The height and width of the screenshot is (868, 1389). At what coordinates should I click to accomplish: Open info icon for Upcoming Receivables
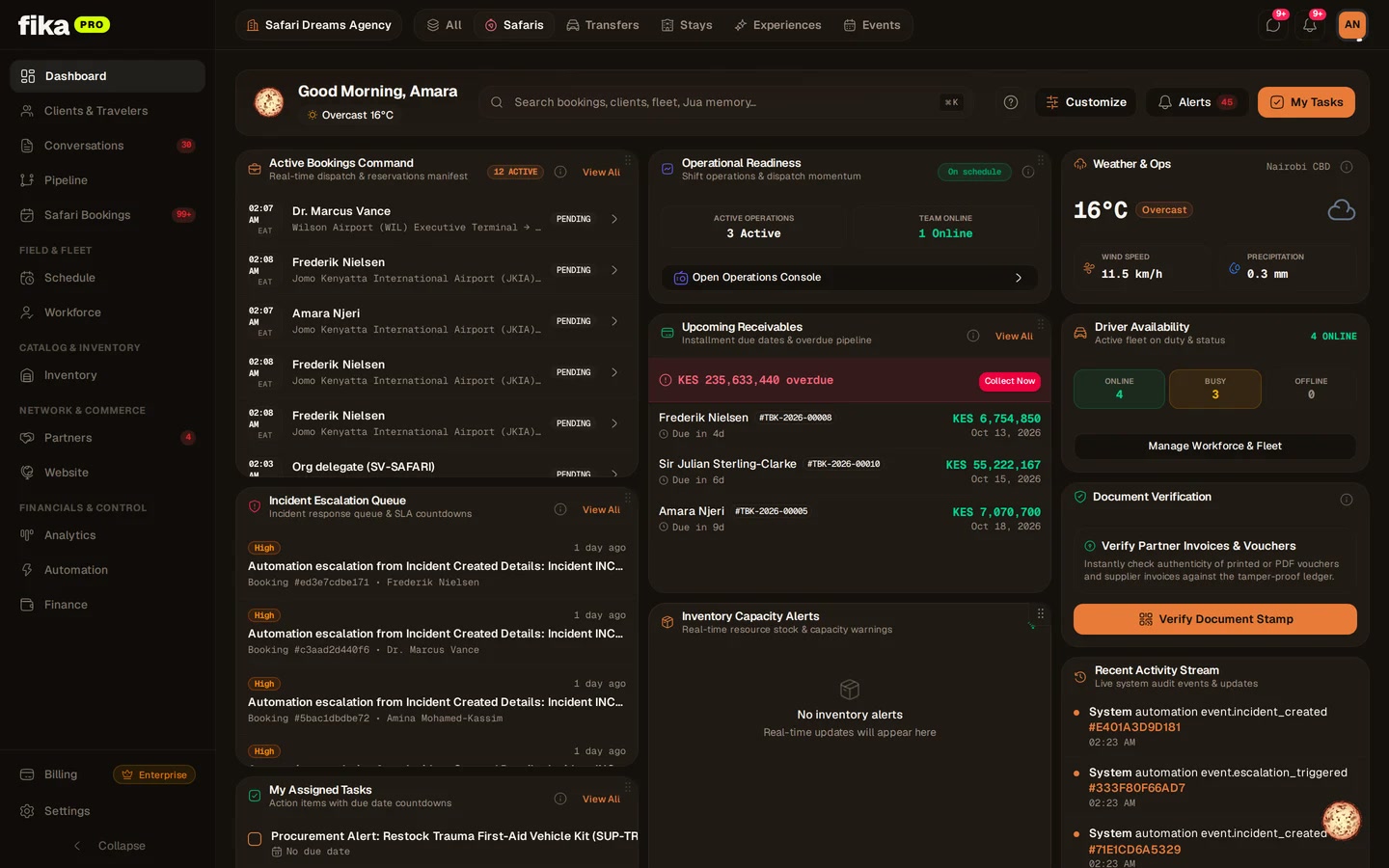(x=973, y=336)
